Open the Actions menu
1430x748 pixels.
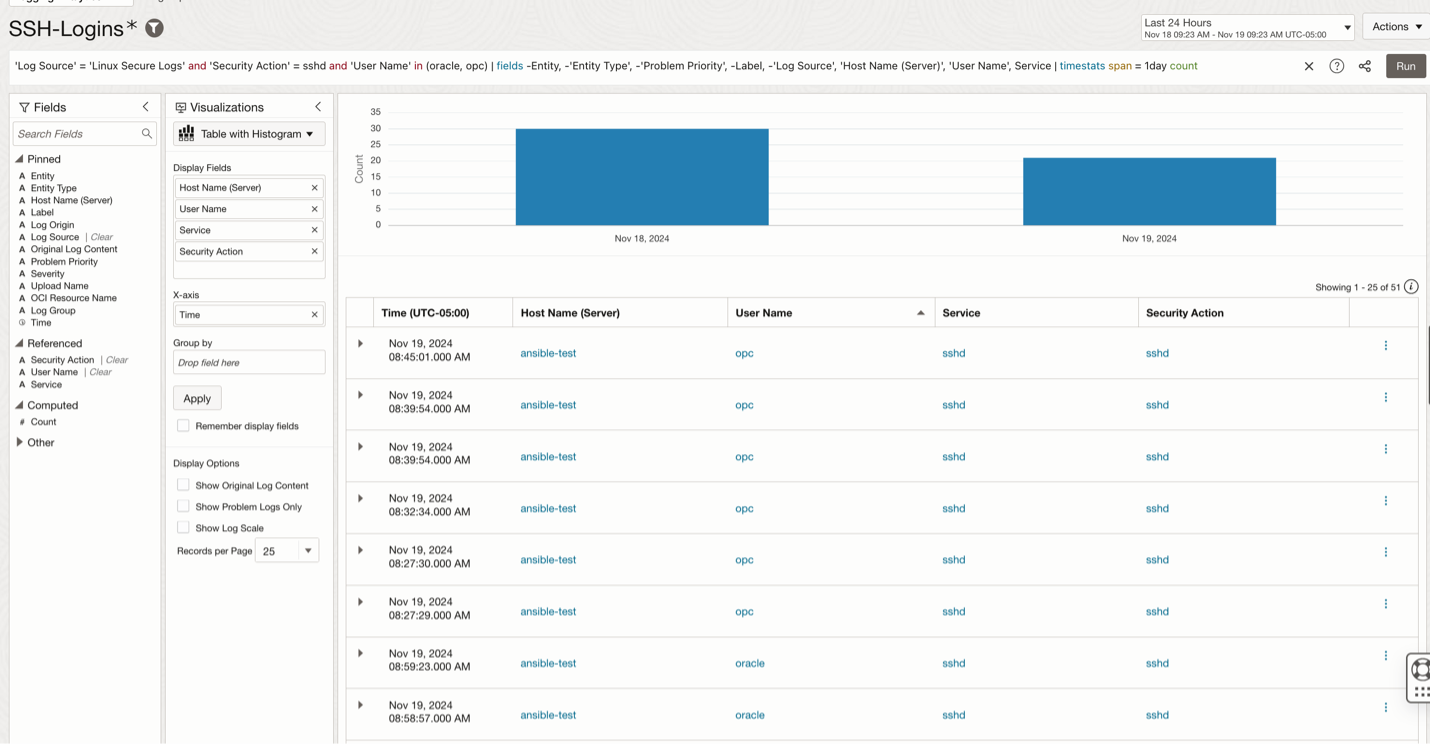click(1396, 27)
